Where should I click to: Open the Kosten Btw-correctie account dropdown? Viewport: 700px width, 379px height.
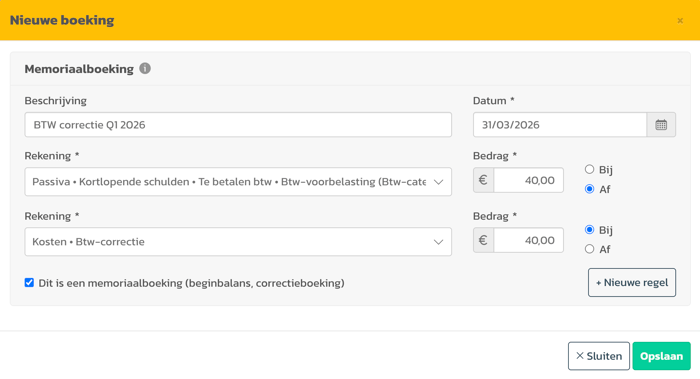[x=238, y=242]
